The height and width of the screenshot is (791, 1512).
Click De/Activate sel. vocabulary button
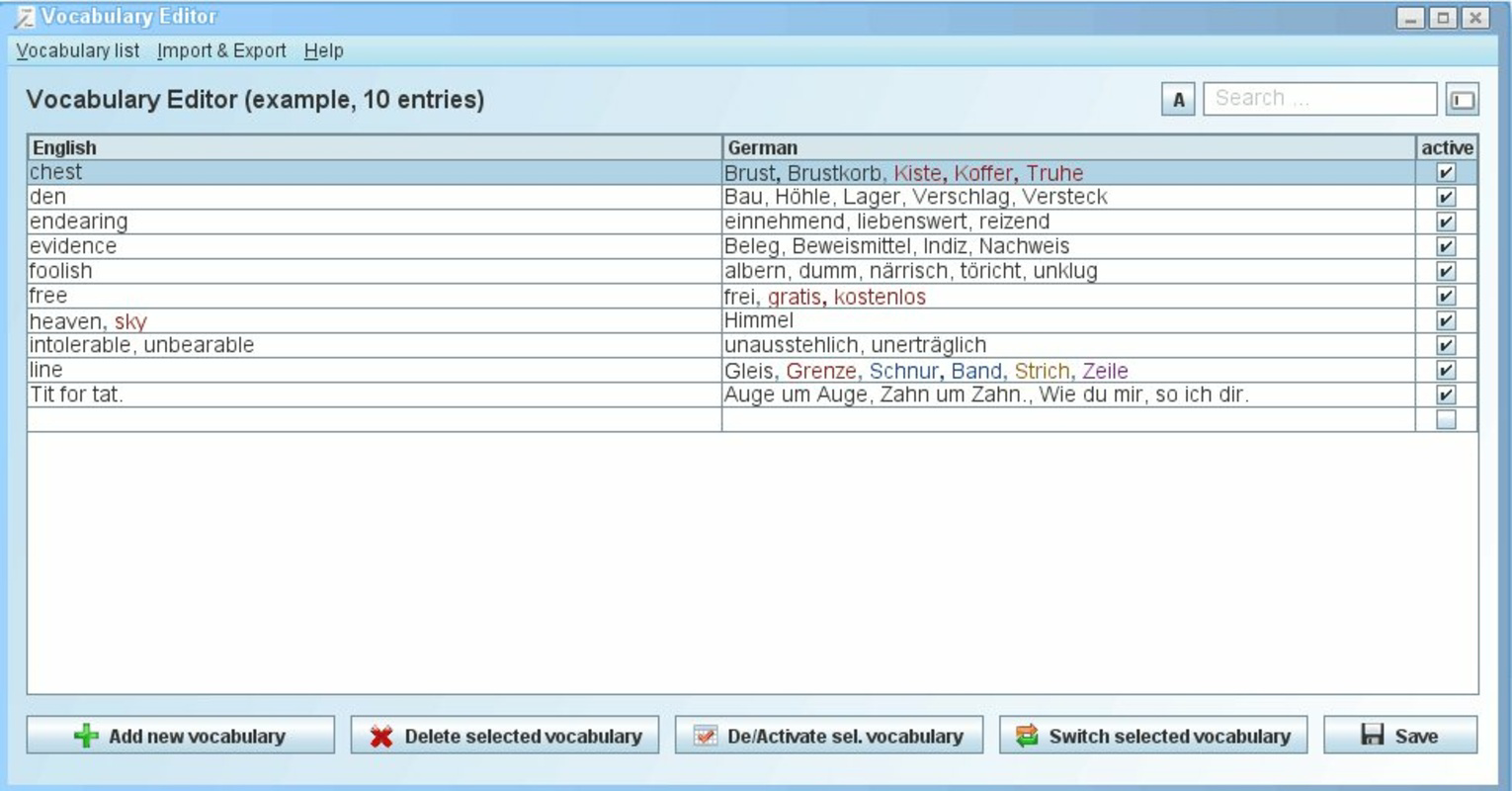[829, 736]
